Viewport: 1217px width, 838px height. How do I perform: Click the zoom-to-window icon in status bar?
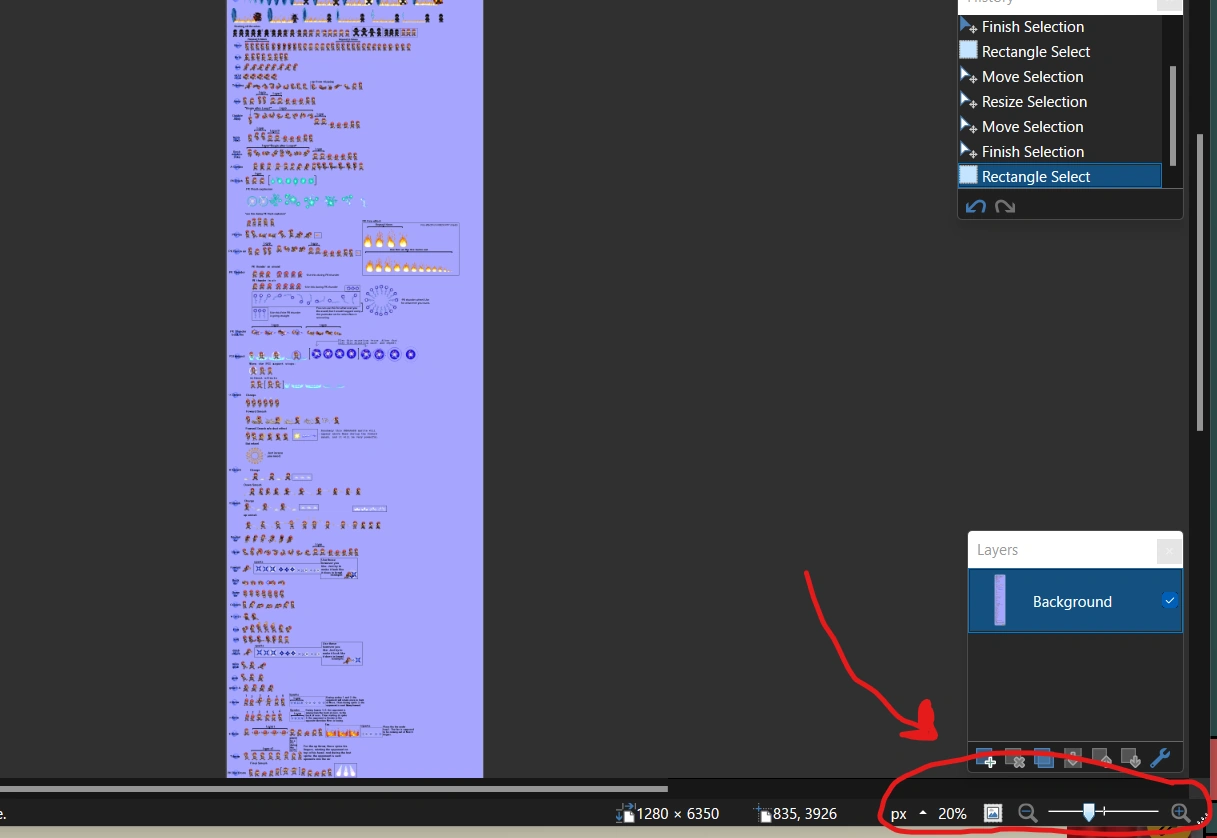click(x=993, y=813)
